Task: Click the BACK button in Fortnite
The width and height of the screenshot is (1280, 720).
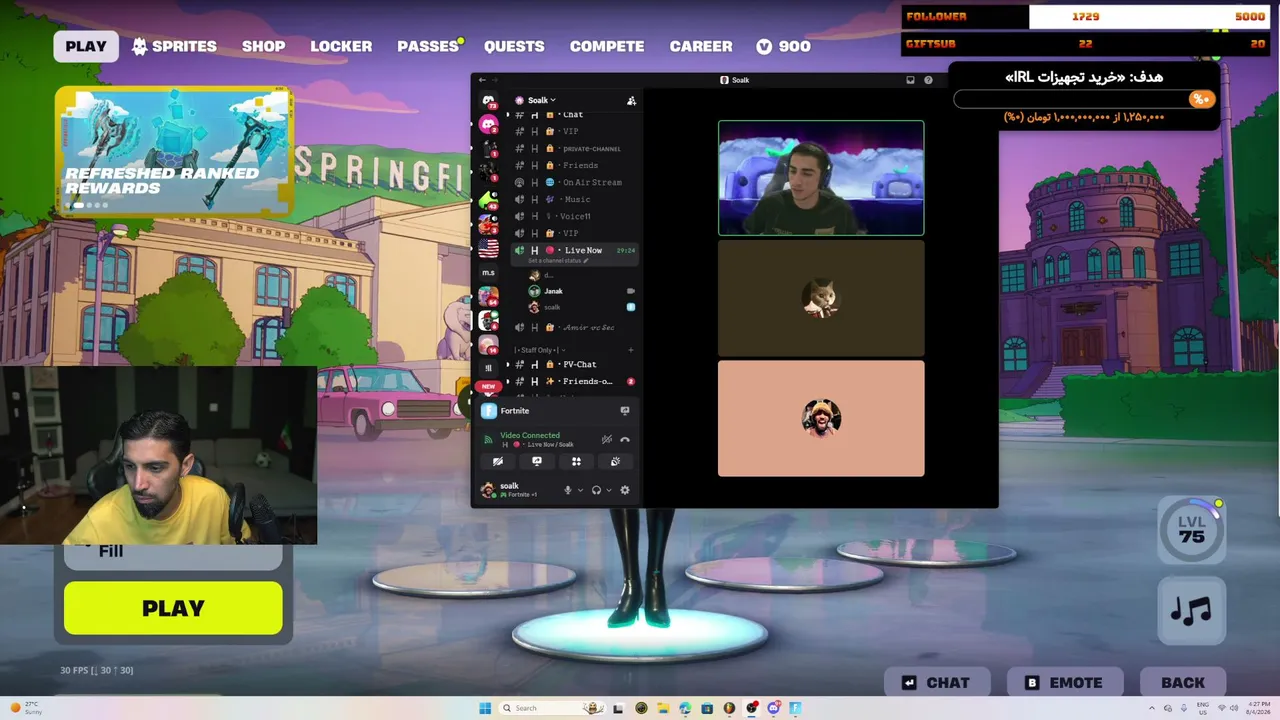Action: (x=1183, y=683)
